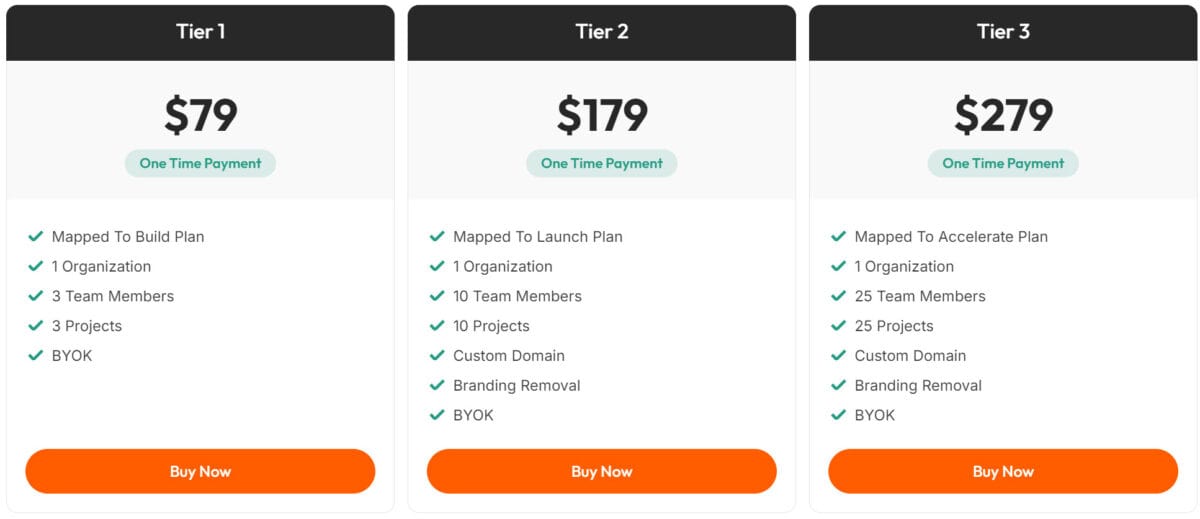
Task: Click the Buy Now button for Tier 1
Action: point(200,471)
